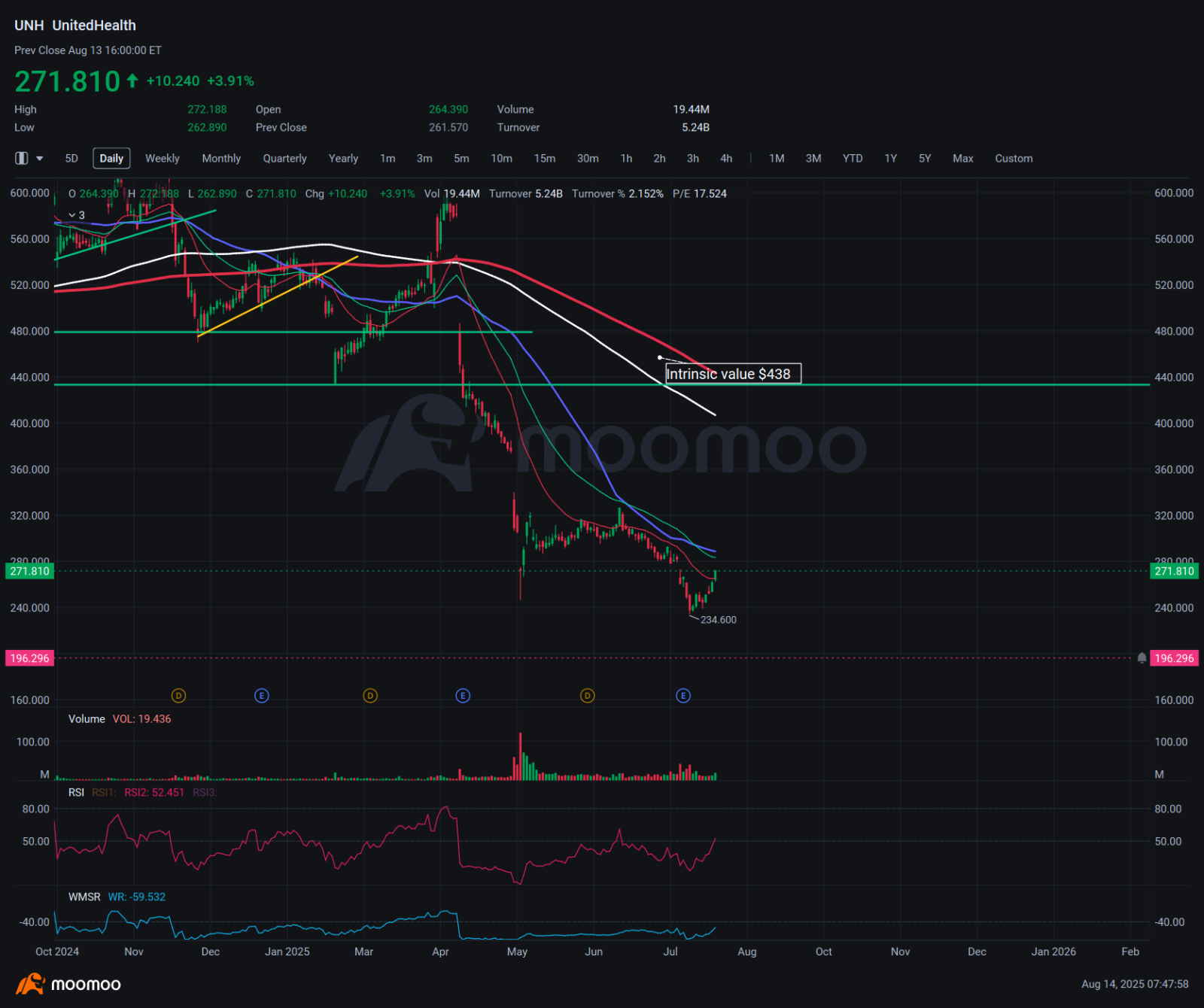Viewport: 1204px width, 1008px height.
Task: Click the P/E 17.524 readout
Action: tap(700, 194)
